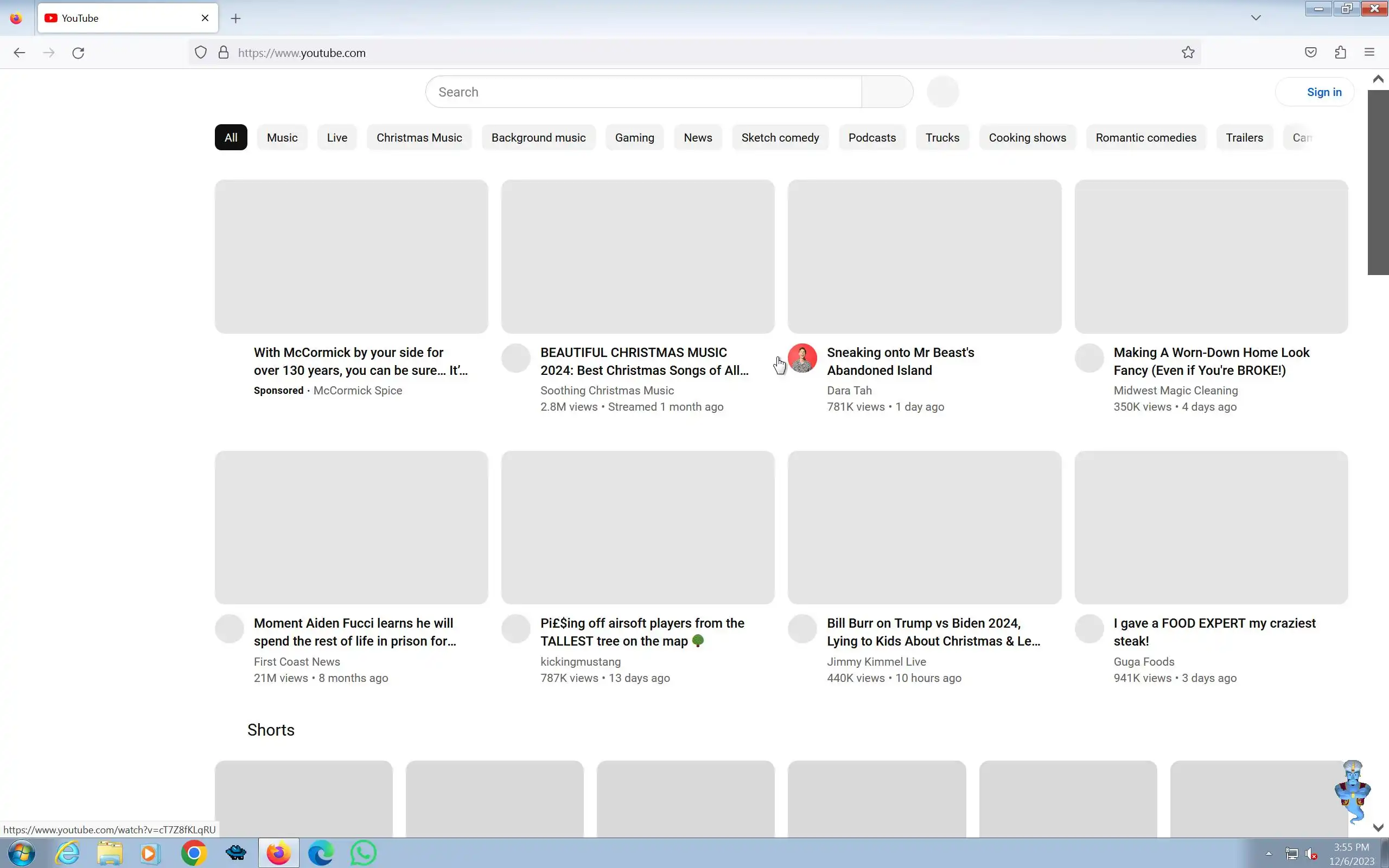Open the Firefox hamburger application menu
This screenshot has height=868, width=1389.
tap(1369, 53)
